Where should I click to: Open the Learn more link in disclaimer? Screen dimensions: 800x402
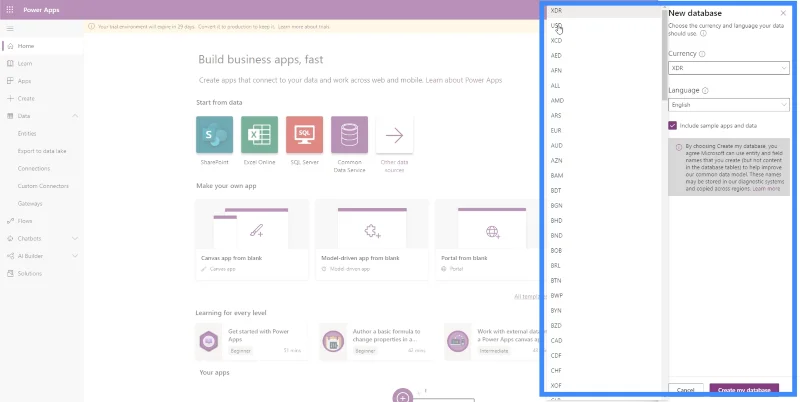[x=766, y=189]
